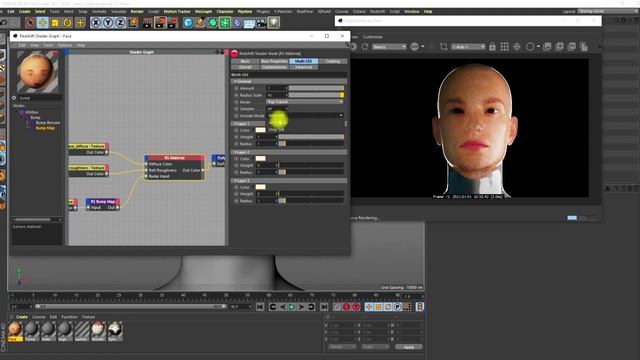Viewport: 640px width, 360px height.
Task: Toggle Z axis lock
Action: [120, 23]
